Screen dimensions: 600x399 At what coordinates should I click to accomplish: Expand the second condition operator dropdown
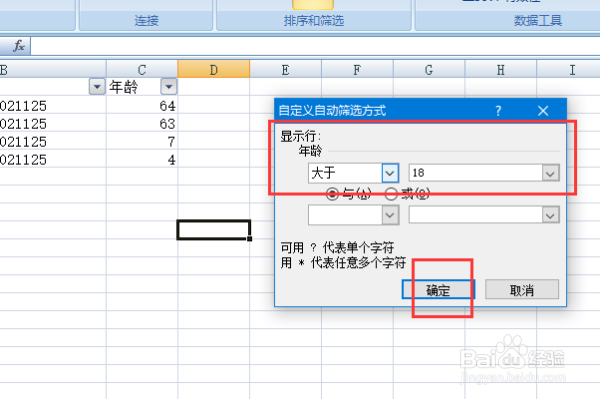pos(390,215)
